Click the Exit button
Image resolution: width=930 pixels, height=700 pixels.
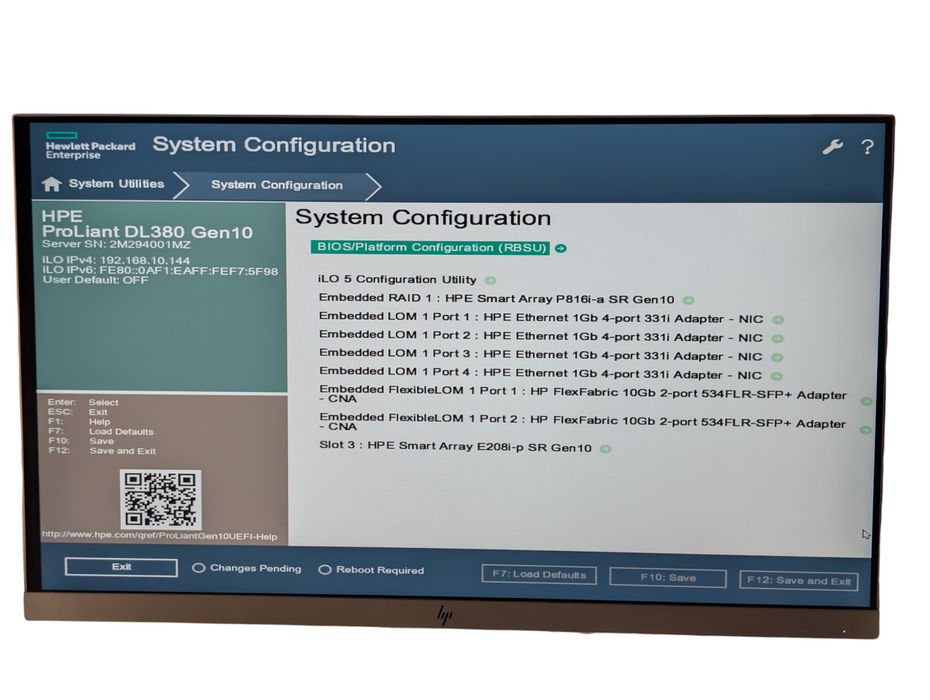(121, 567)
